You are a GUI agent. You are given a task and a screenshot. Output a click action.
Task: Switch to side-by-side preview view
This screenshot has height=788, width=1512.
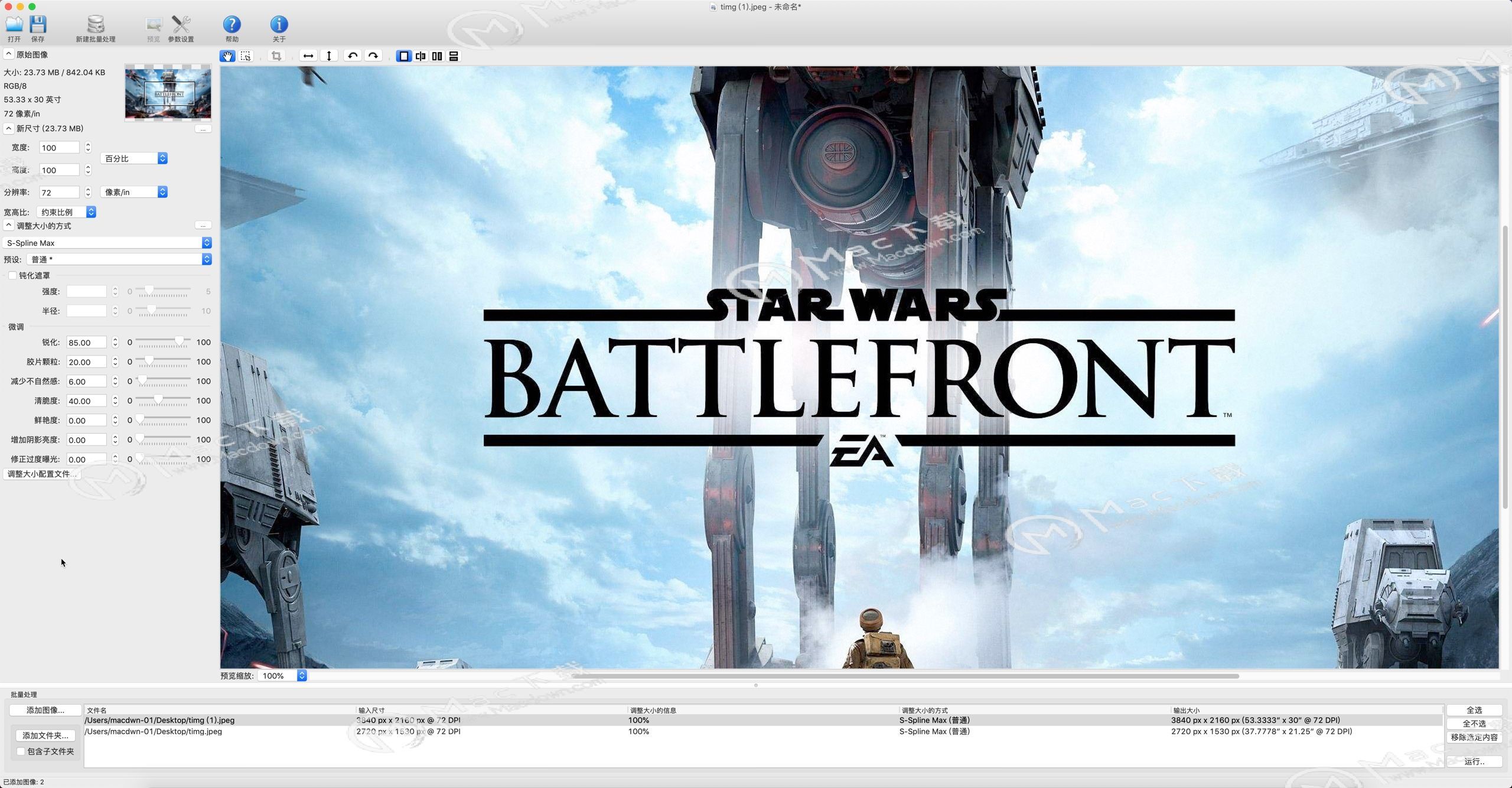point(437,56)
